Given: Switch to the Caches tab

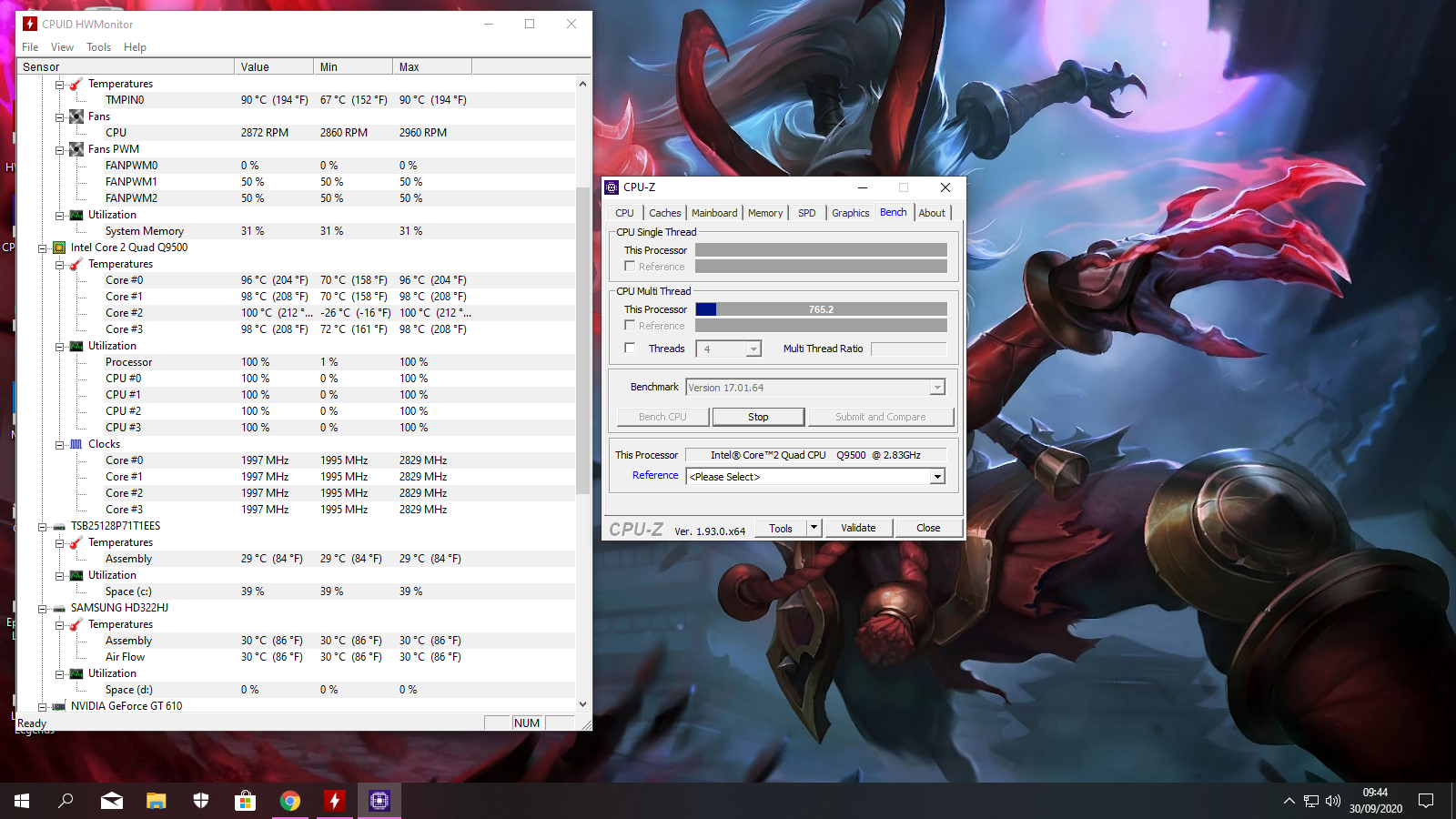Looking at the screenshot, I should coord(665,213).
